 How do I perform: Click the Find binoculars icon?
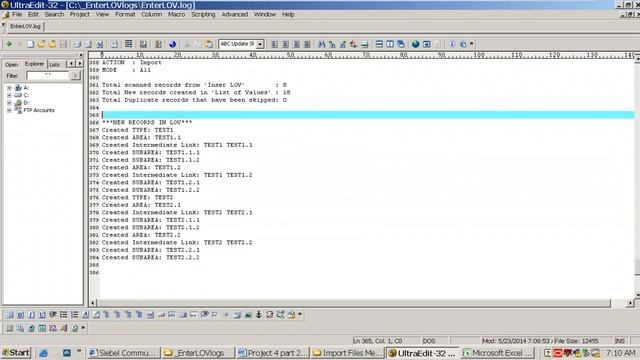(322, 44)
